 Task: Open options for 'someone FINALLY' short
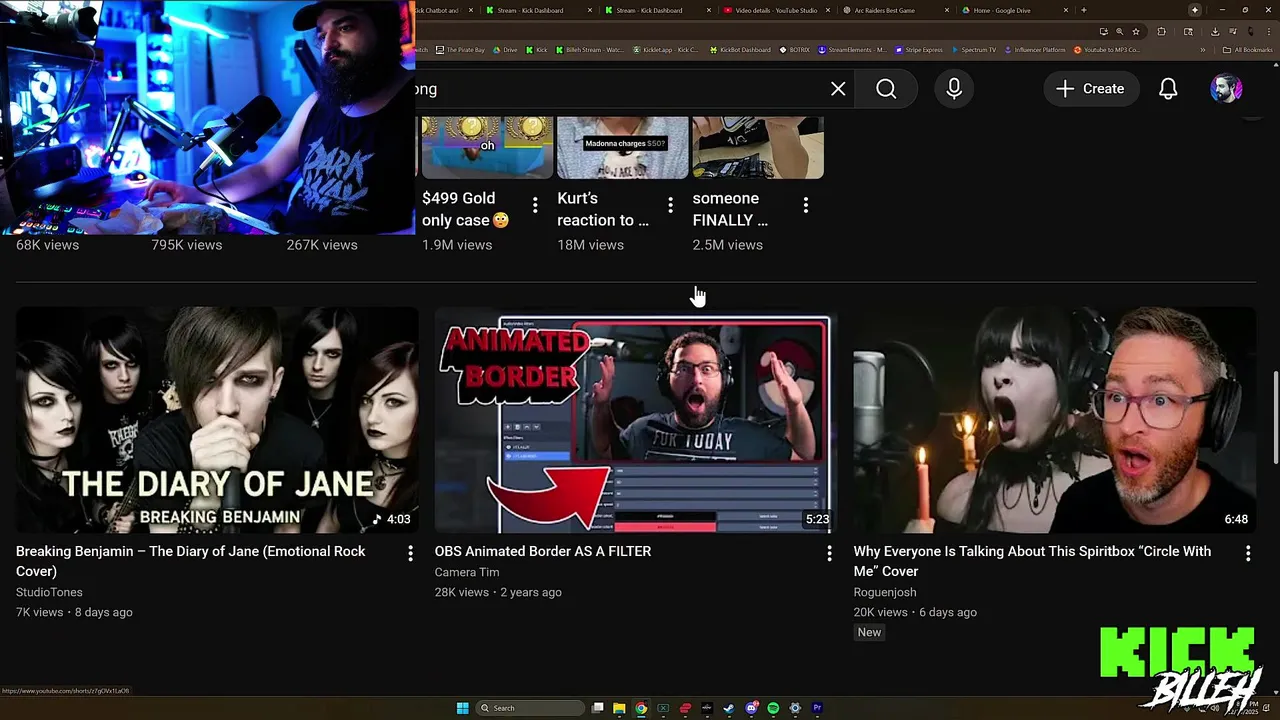[806, 205]
